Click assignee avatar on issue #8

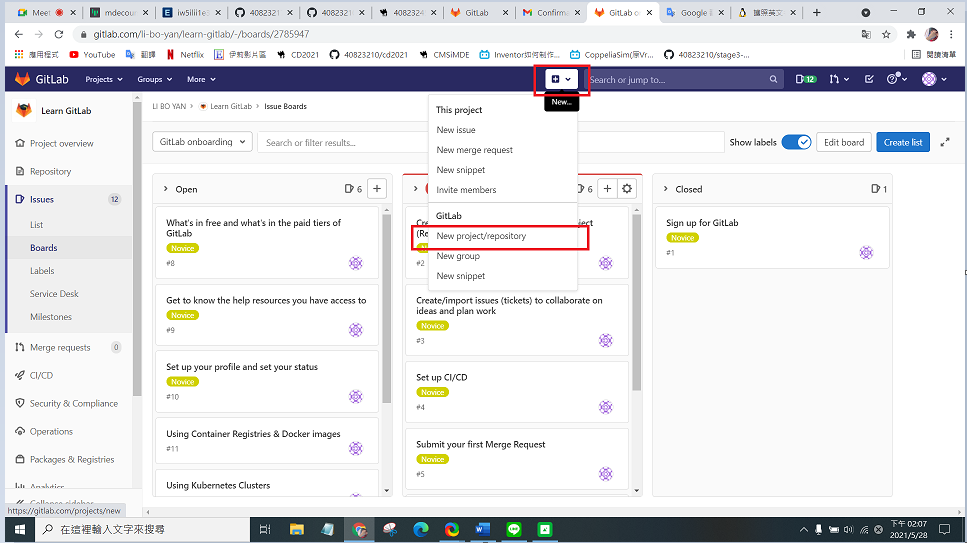[356, 263]
